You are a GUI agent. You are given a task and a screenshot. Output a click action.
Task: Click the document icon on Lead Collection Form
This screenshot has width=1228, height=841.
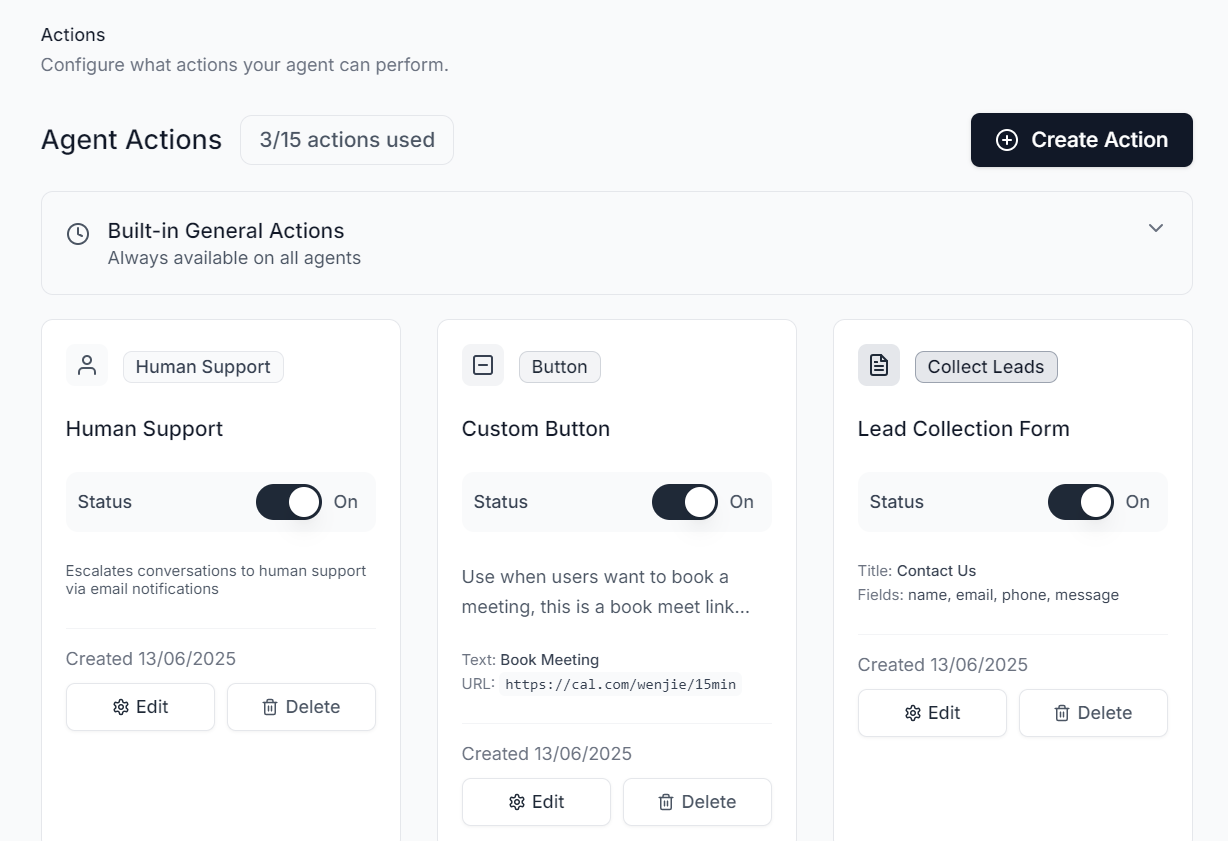[878, 365]
